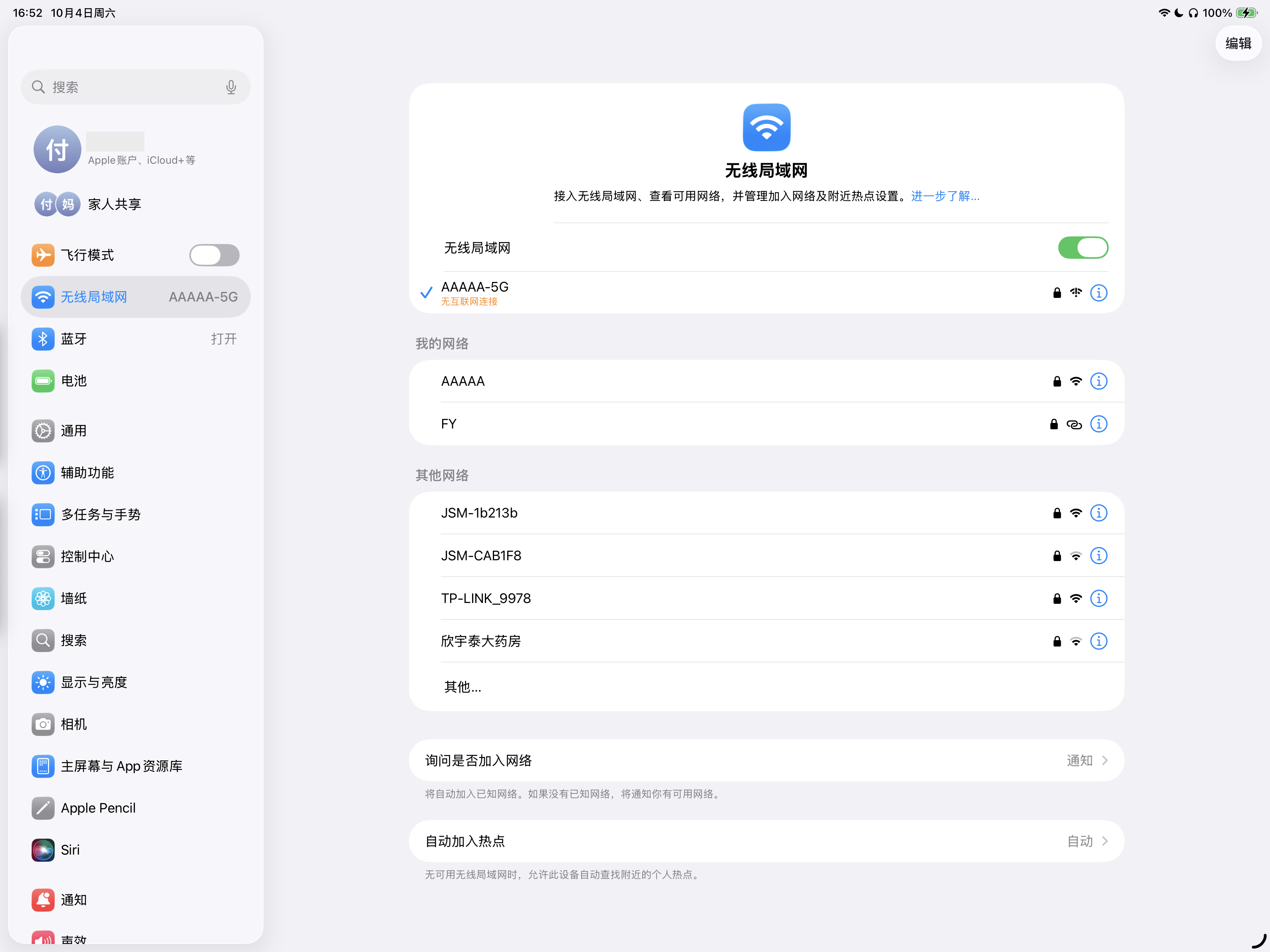Choose 其他... to add another network
1270x952 pixels.
462,687
